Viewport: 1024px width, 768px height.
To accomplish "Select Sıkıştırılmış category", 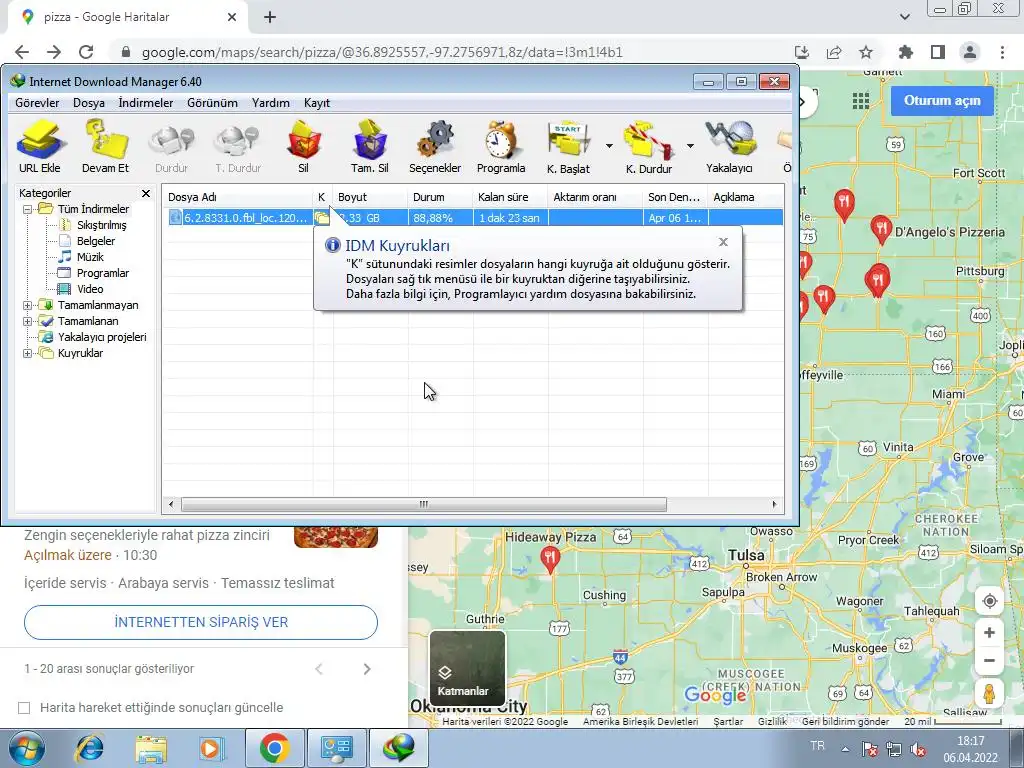I will pos(101,225).
